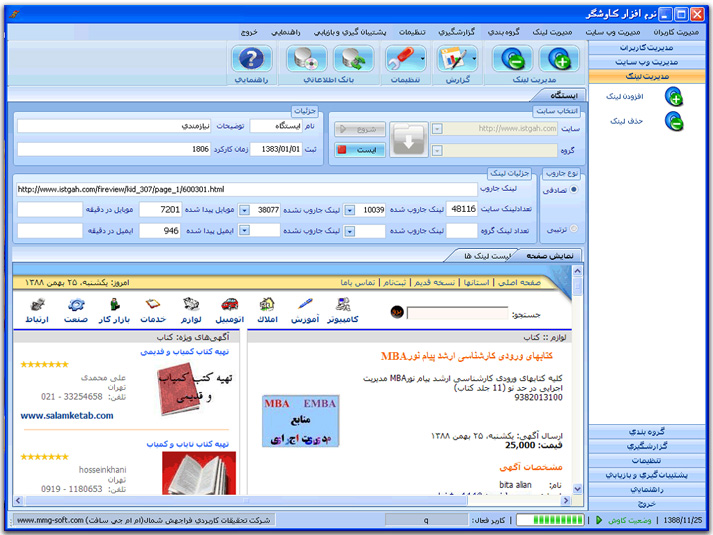This screenshot has height=535, width=713.
Task: Click the اتومبیل car category icon
Action: pos(230,304)
